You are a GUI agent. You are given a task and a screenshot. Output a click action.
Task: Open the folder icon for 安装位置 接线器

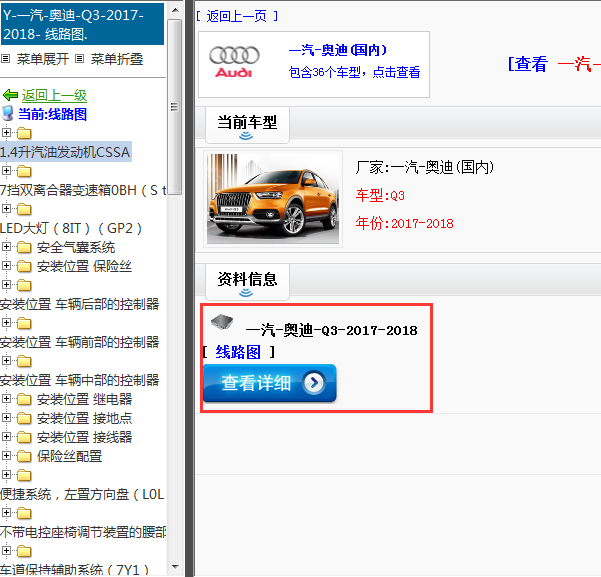tap(24, 437)
